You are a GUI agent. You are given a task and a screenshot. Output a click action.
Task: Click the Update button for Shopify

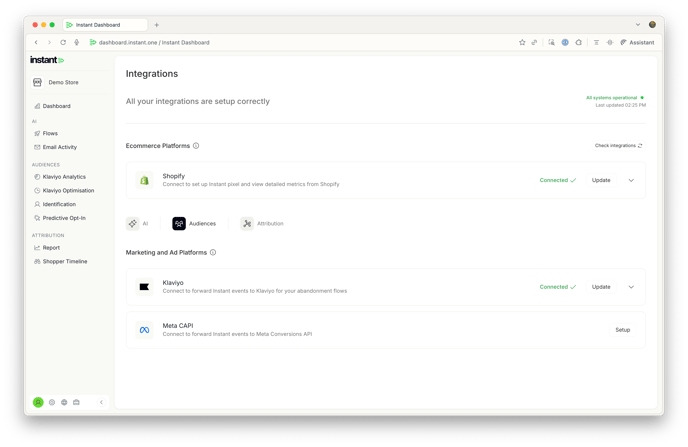coord(601,180)
